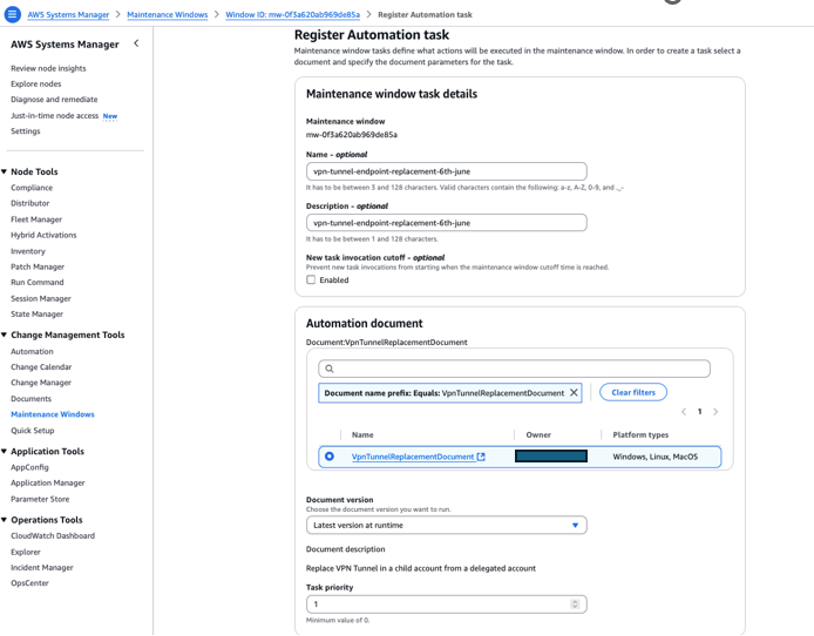Enable the New task invocation cutoff checkbox
Viewport: 814px width, 636px height.
coord(313,279)
